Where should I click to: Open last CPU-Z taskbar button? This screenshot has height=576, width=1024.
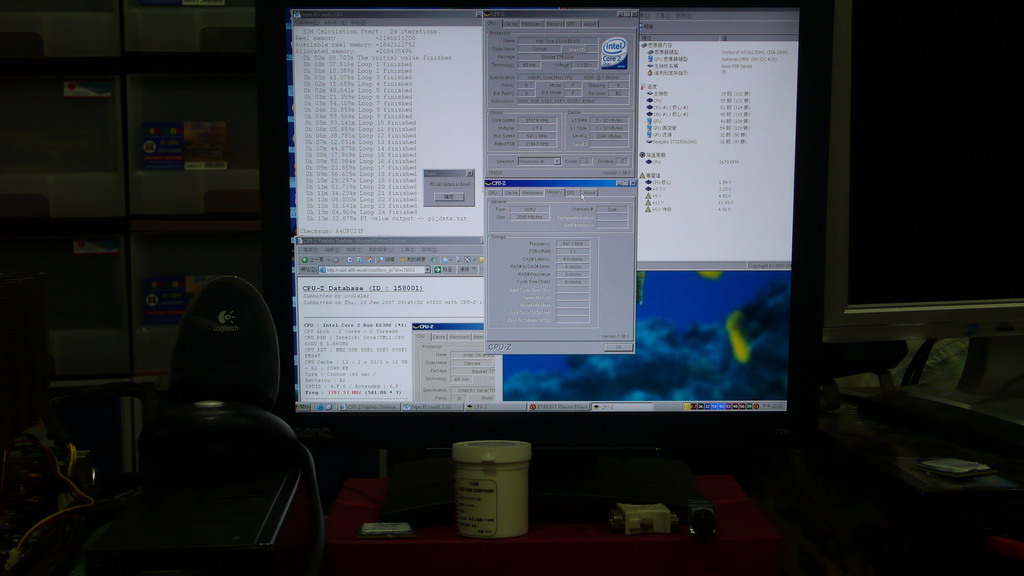(x=622, y=407)
